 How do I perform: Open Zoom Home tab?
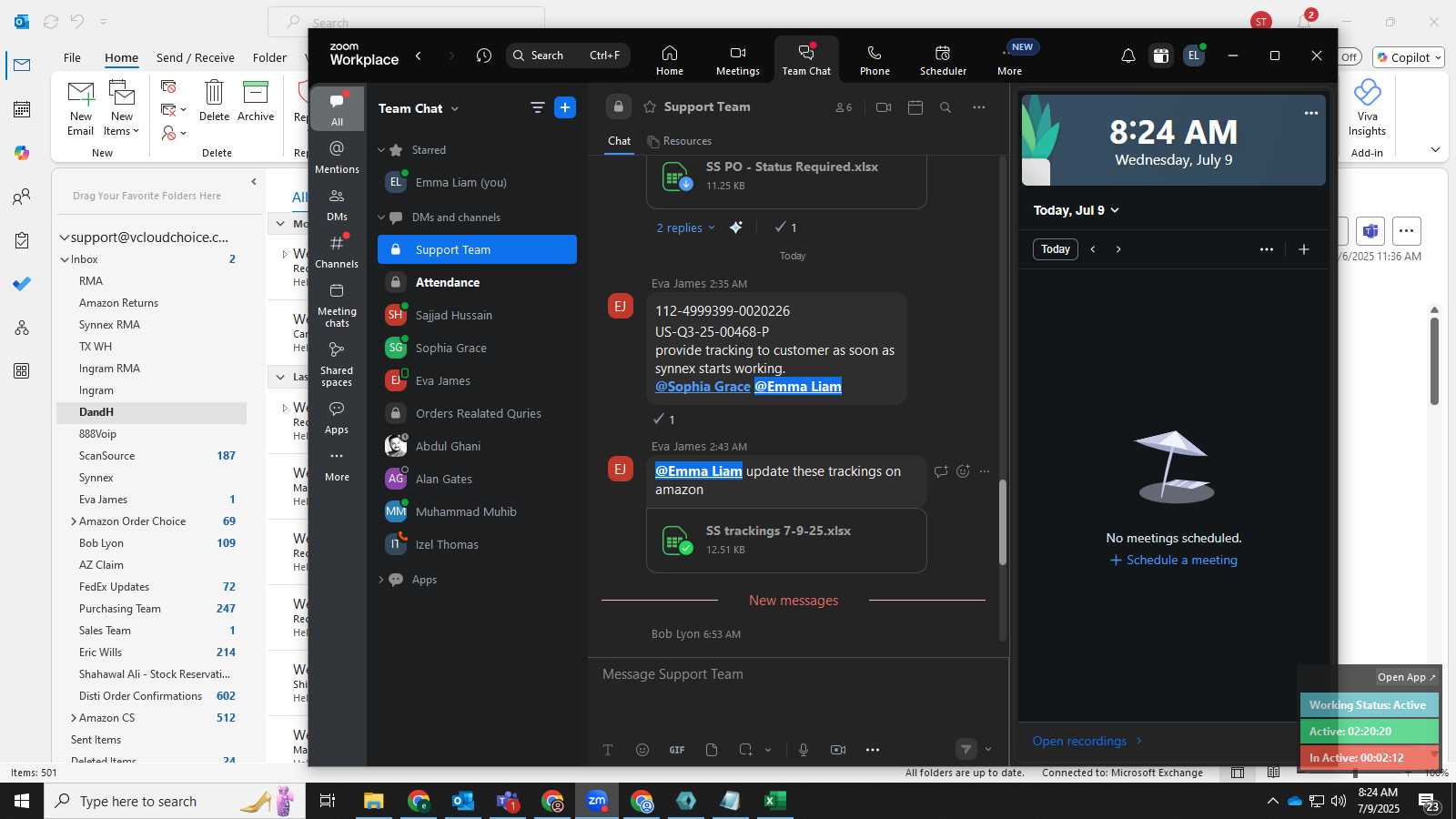(x=669, y=60)
